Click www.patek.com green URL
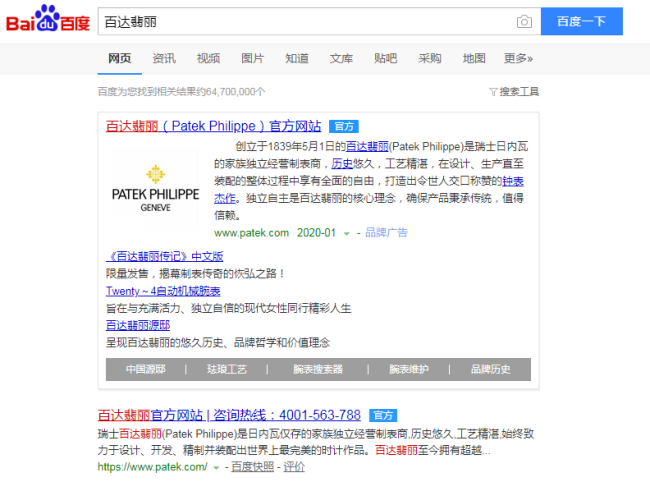The width and height of the screenshot is (650, 482). (x=252, y=233)
